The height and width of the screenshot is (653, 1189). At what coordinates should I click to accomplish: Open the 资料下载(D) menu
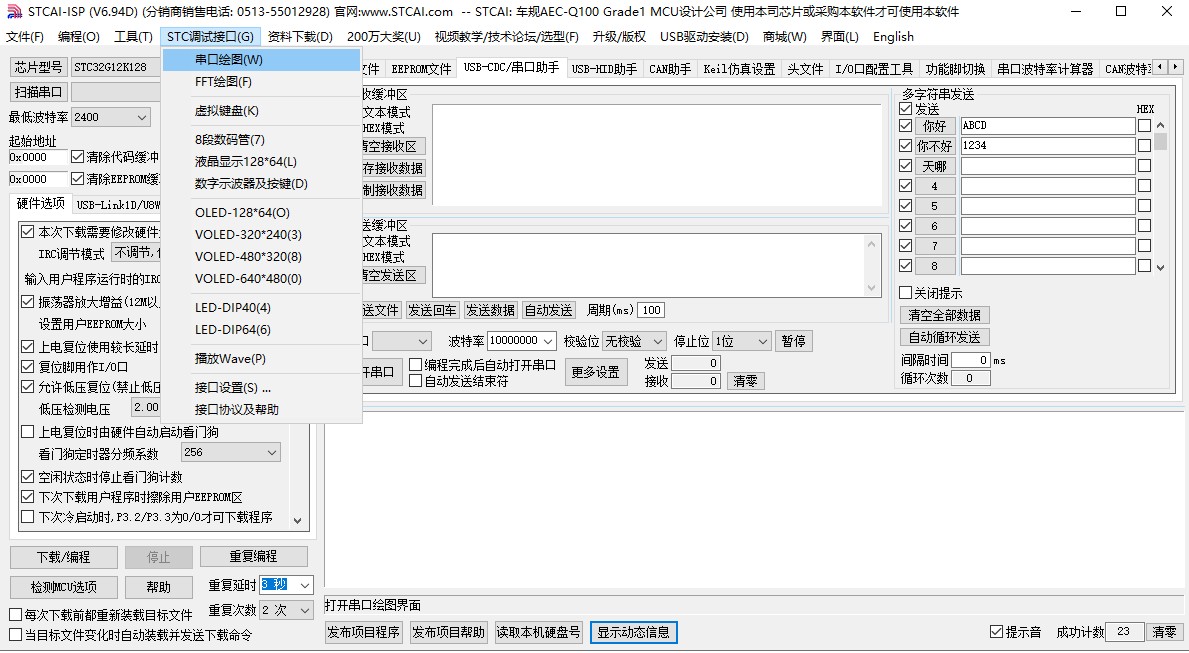pos(300,36)
